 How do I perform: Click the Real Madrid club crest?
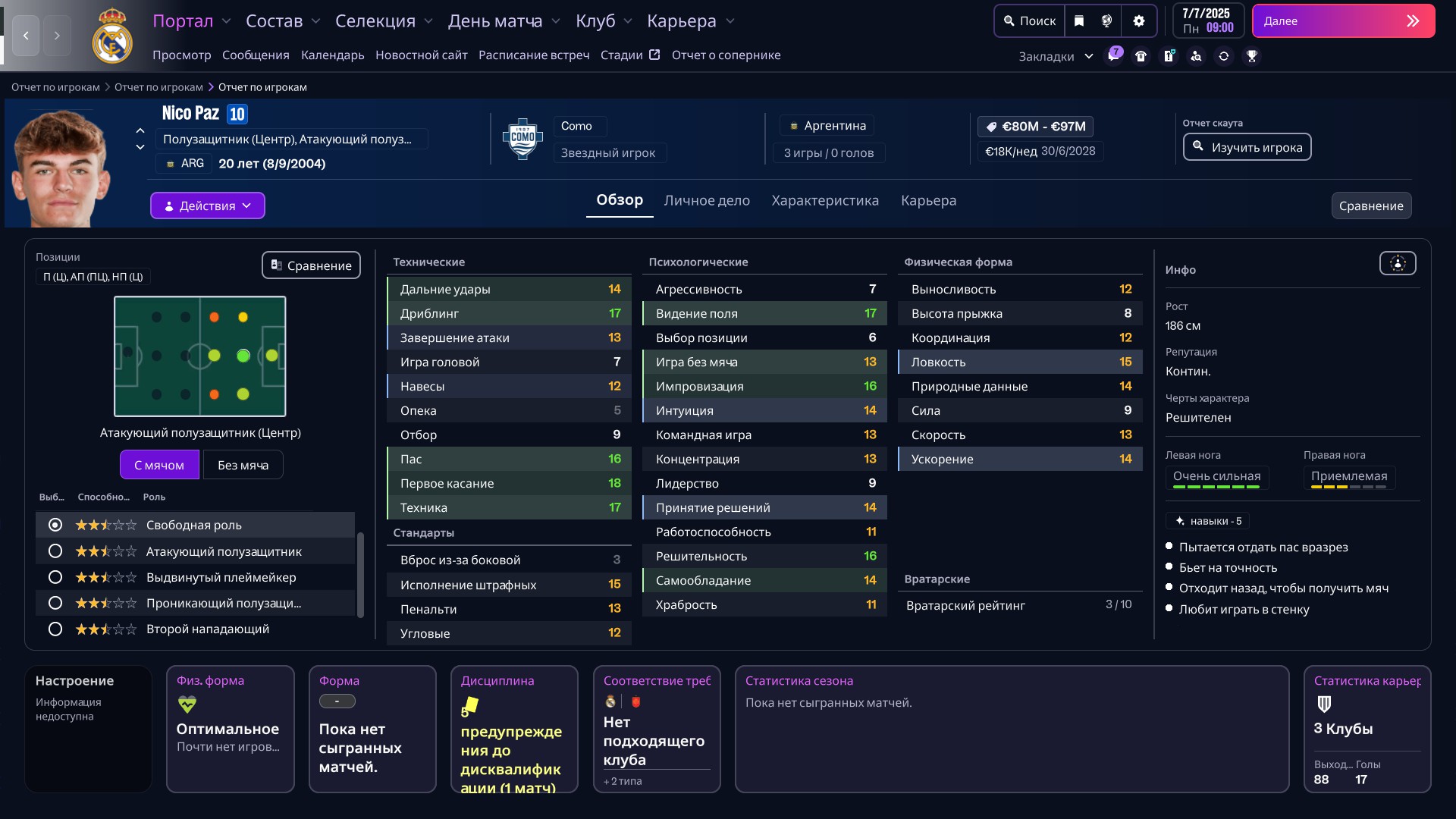point(112,36)
